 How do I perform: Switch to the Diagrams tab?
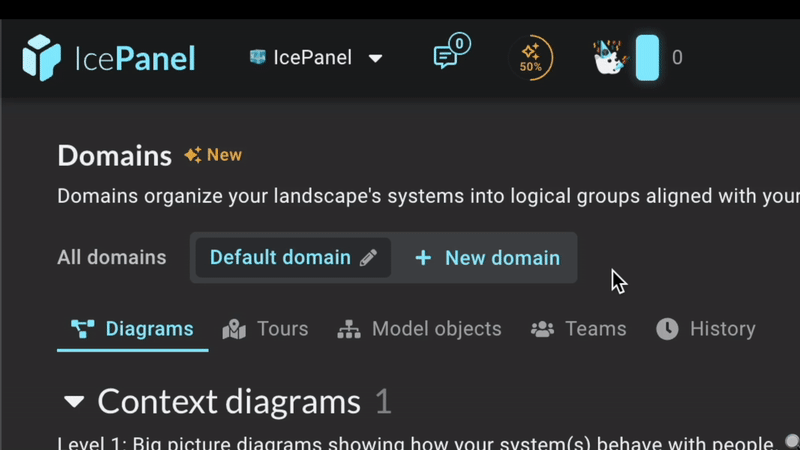[133, 329]
